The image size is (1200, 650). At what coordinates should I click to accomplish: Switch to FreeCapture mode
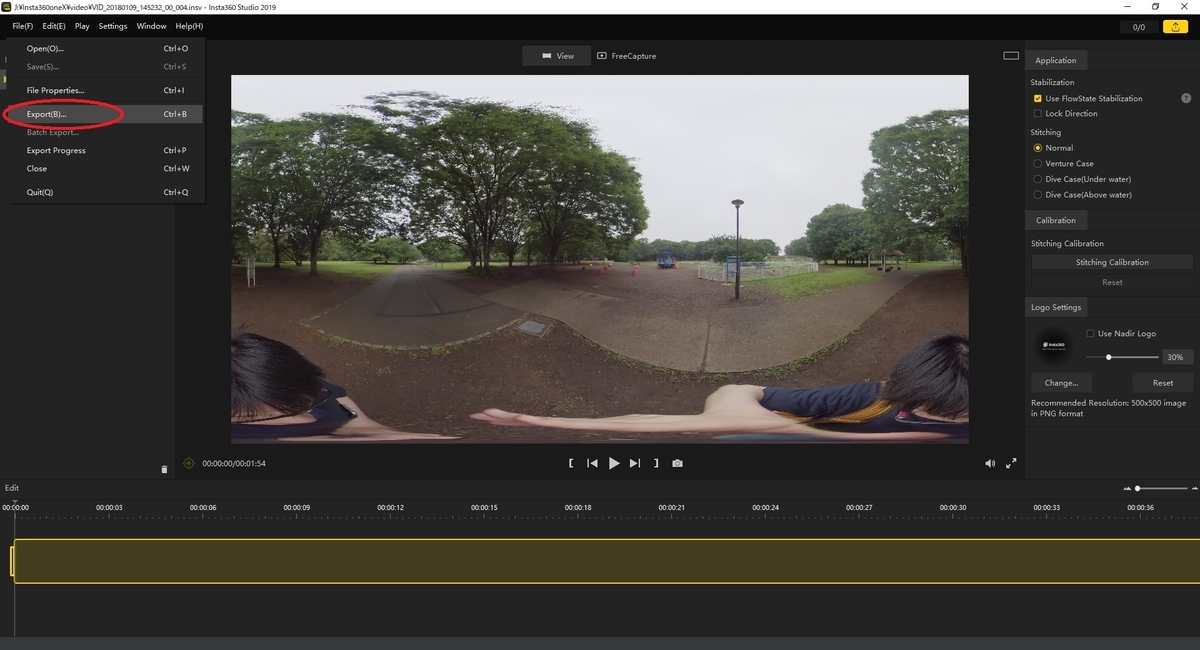(x=626, y=56)
